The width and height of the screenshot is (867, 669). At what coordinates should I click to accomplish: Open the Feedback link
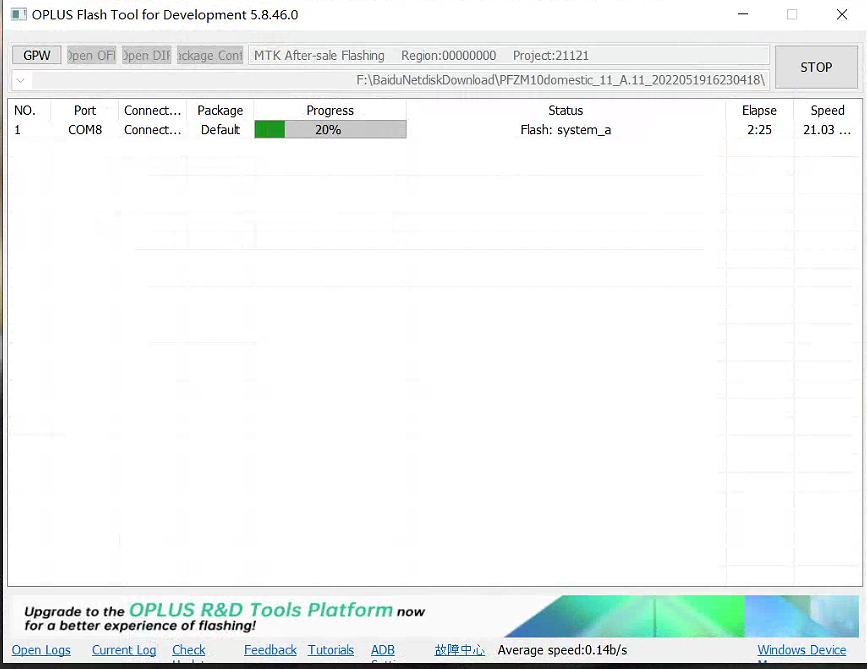[270, 650]
